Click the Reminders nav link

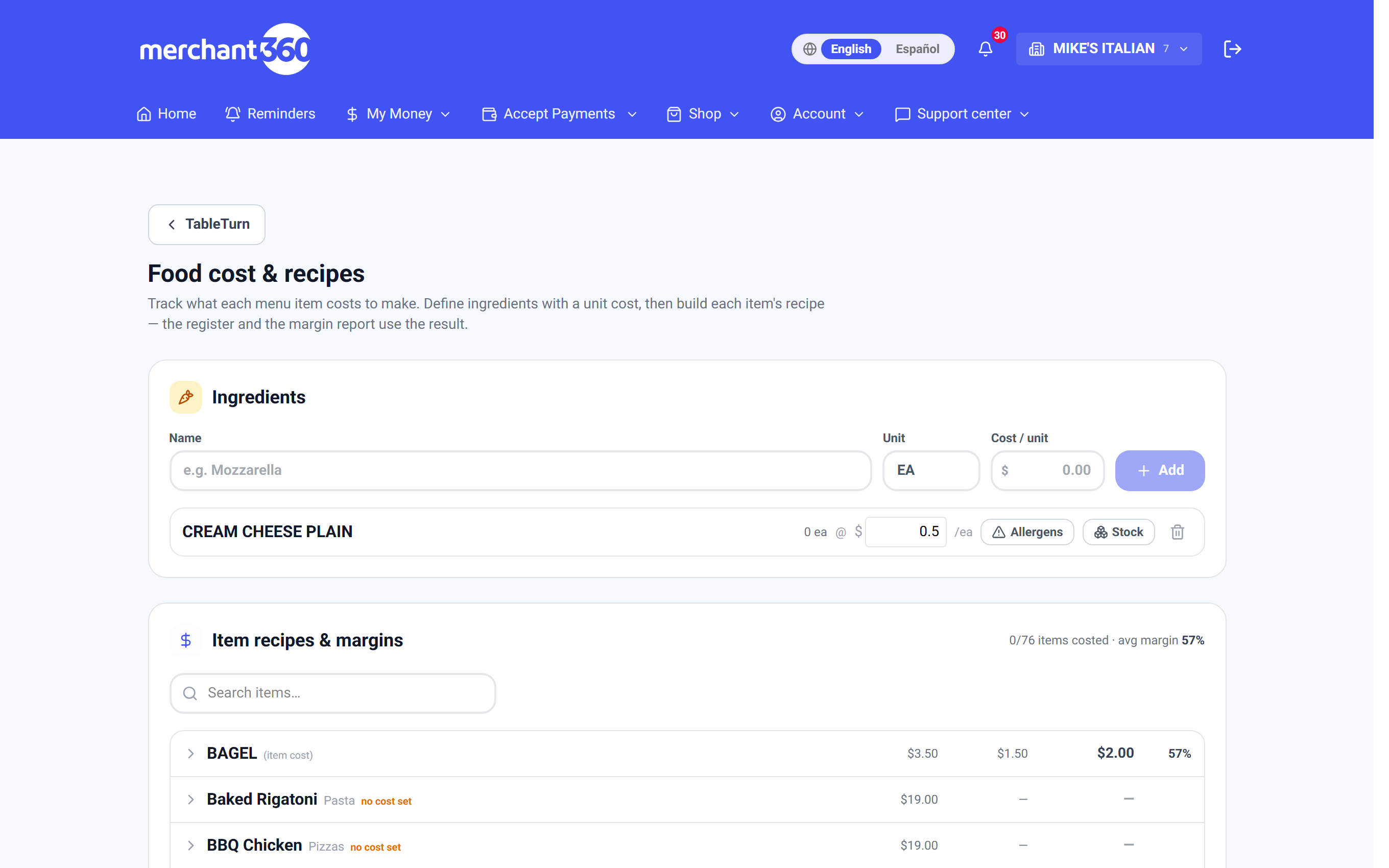[x=270, y=114]
